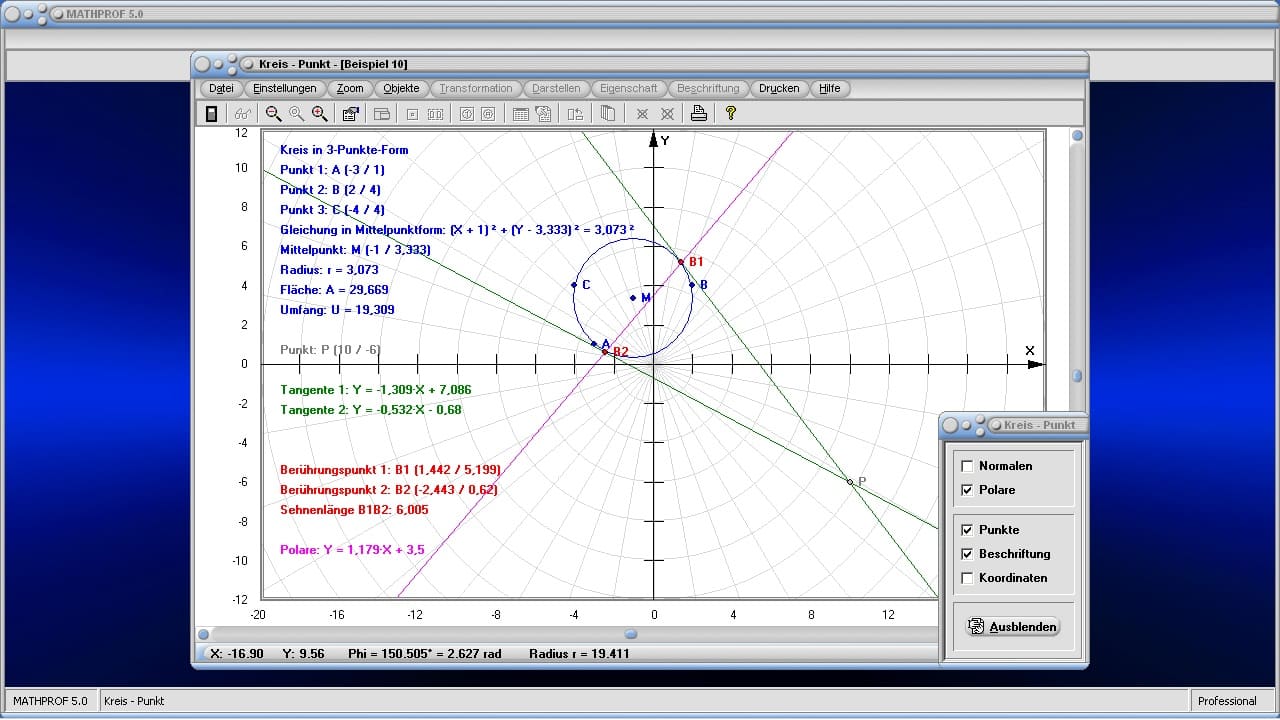1280x720 pixels.
Task: Click the reset zoom magnifier icon
Action: 296,114
